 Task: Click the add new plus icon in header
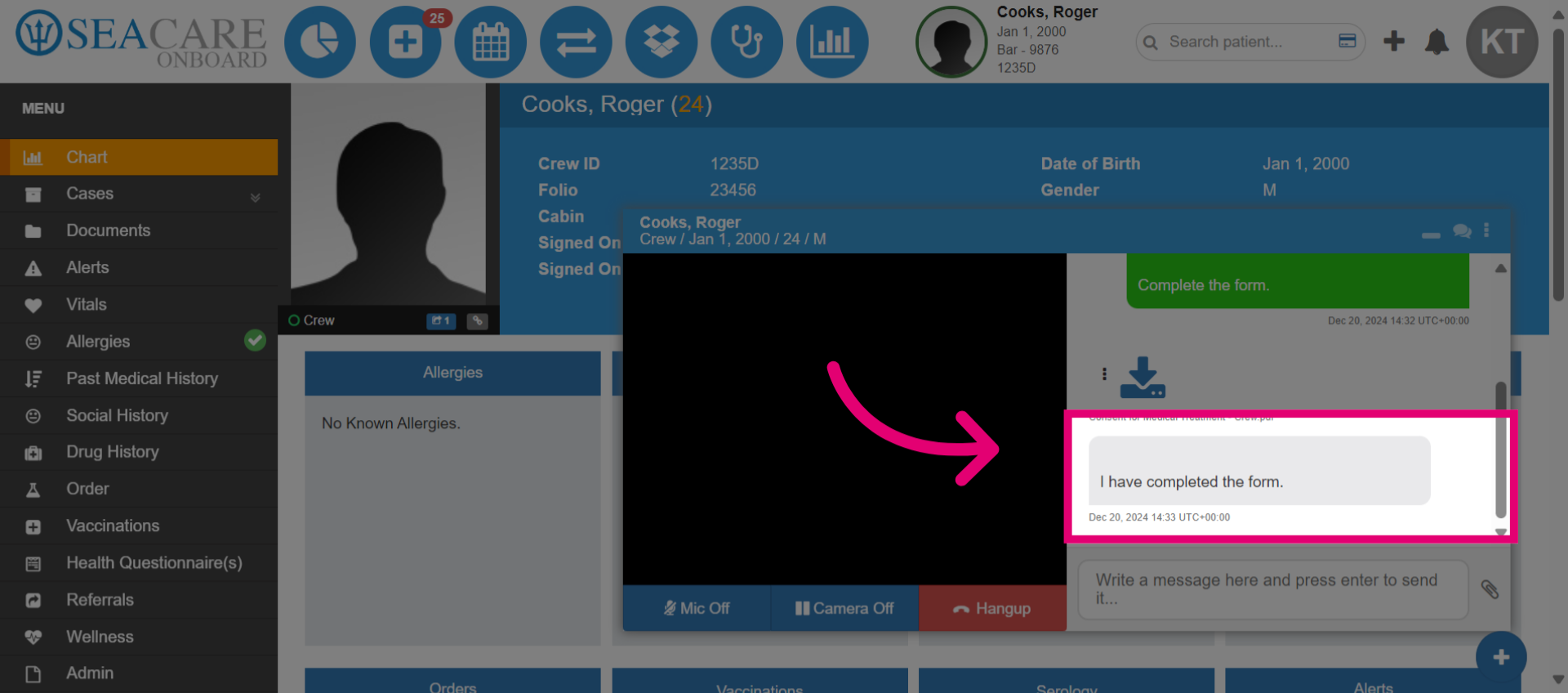point(1394,41)
